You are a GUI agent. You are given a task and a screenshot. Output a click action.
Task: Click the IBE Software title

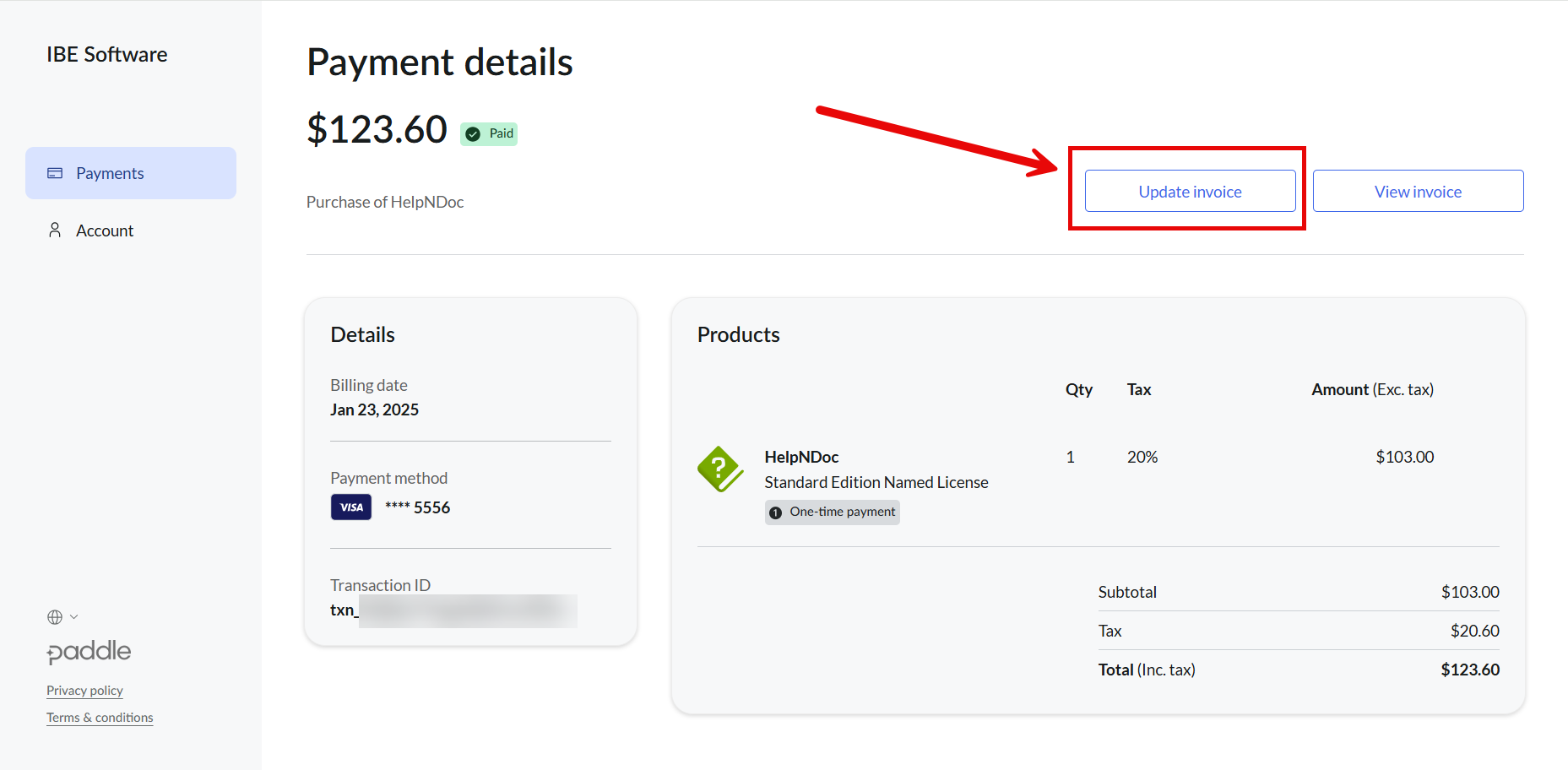[107, 54]
